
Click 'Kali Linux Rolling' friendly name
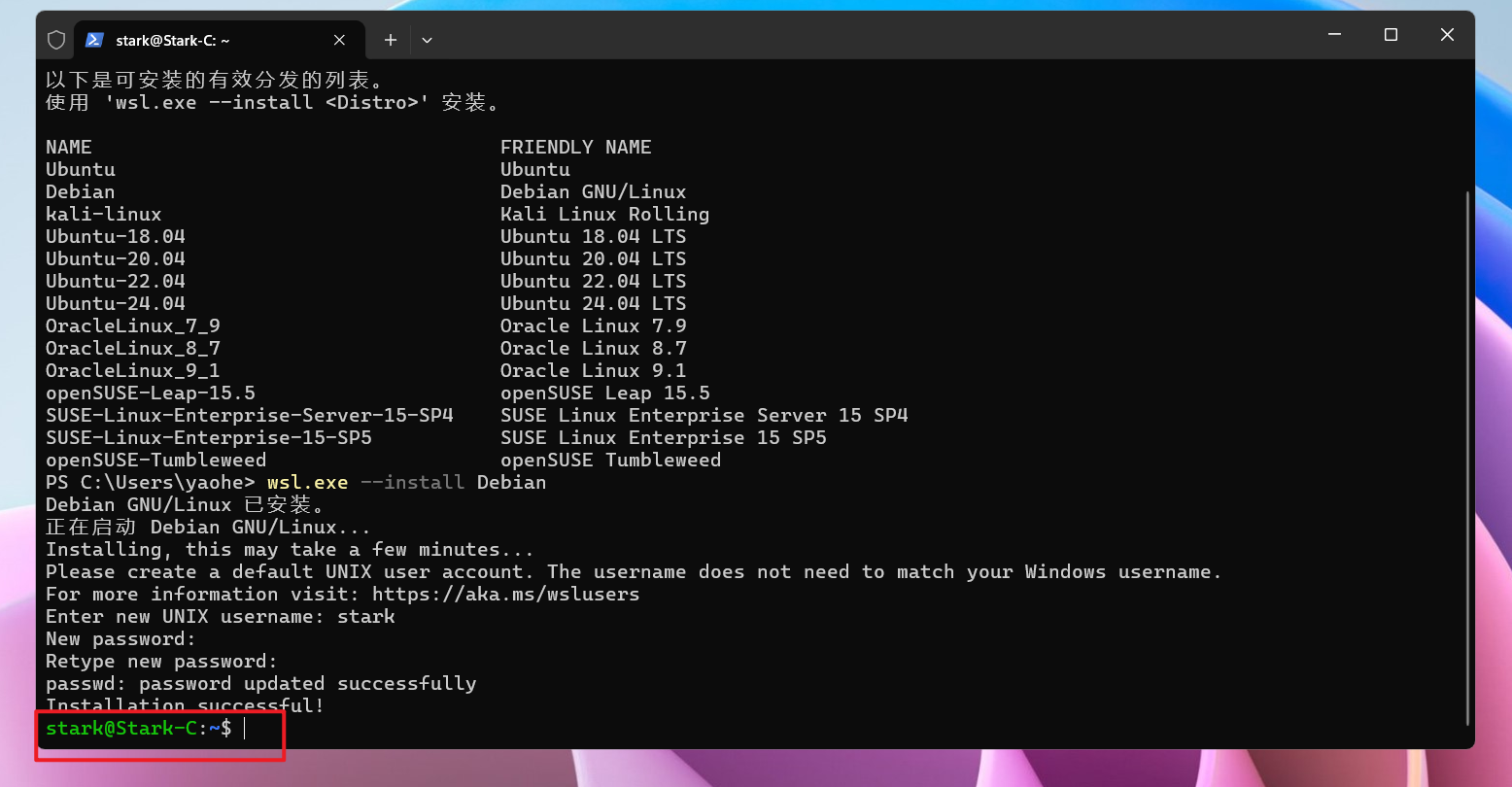[605, 214]
